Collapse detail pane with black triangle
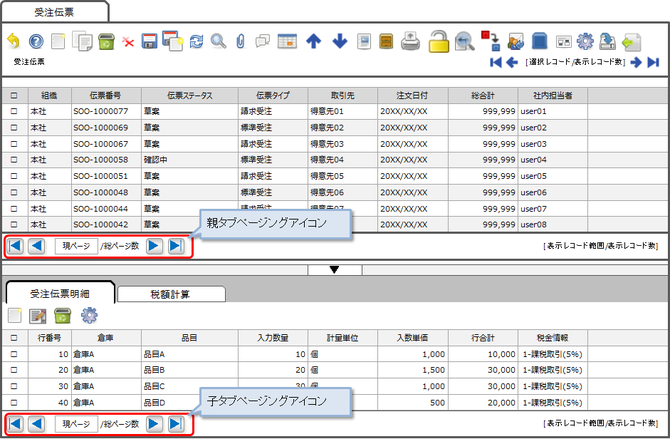Screen dimensions: 670x439 [335, 269]
